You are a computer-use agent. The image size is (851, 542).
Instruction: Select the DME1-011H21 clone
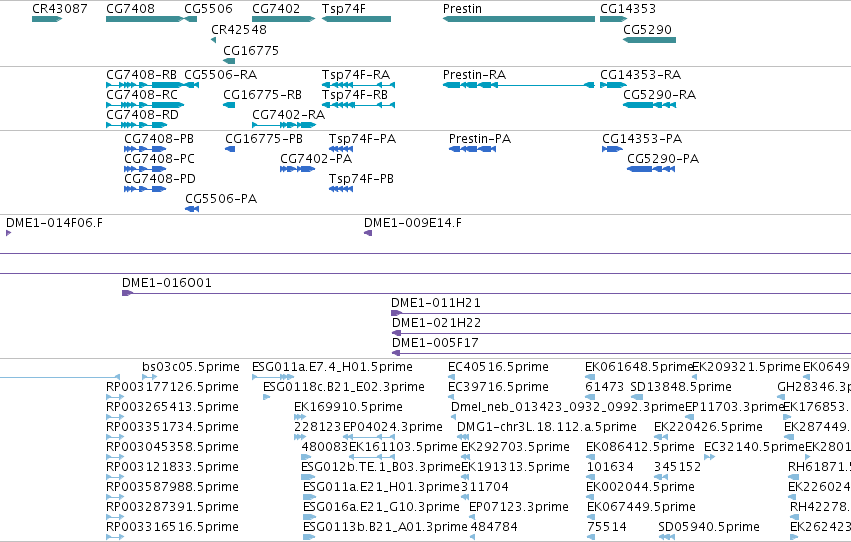621,313
